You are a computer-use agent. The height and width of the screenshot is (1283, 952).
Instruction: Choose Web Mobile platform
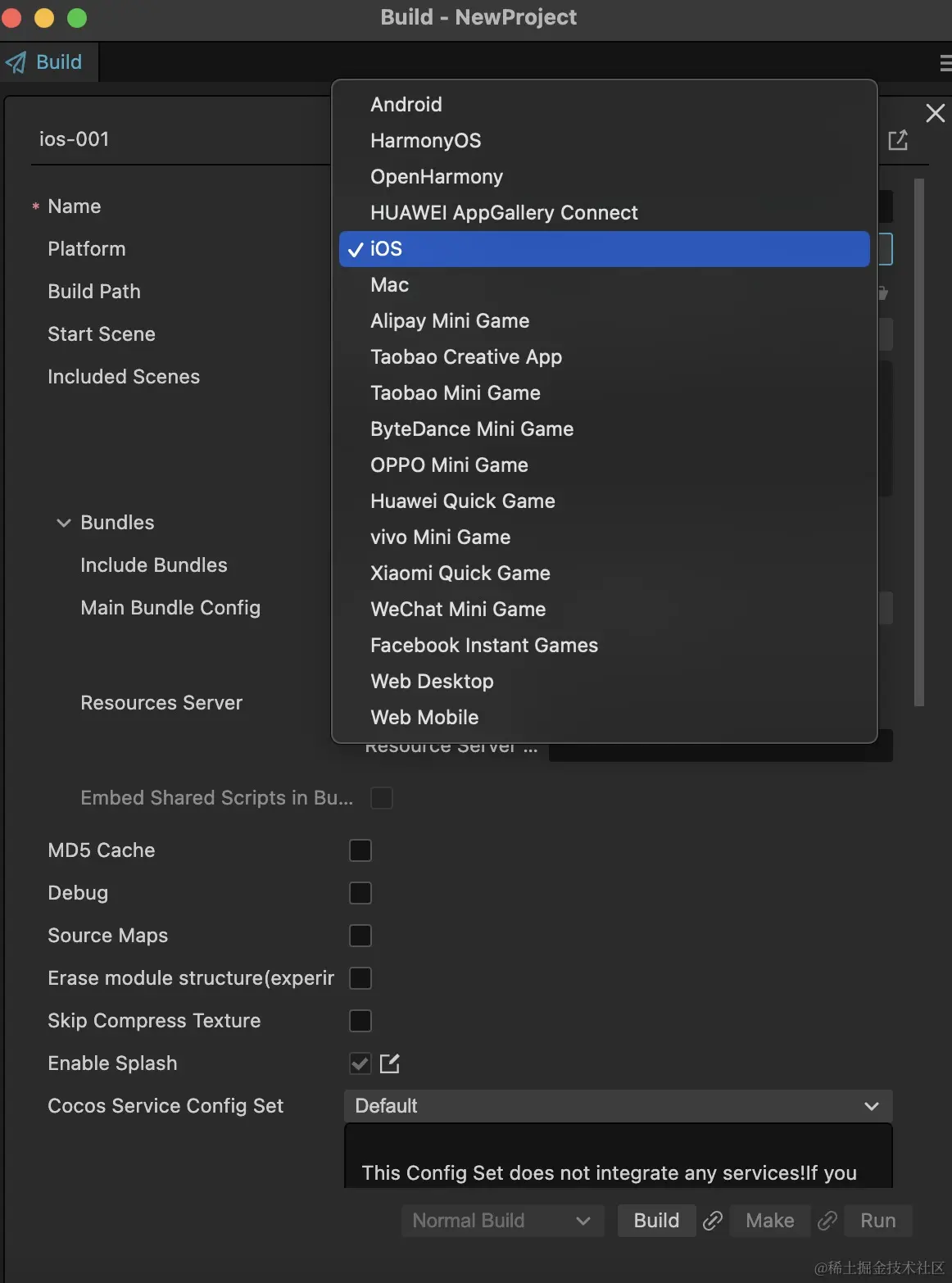click(x=604, y=718)
